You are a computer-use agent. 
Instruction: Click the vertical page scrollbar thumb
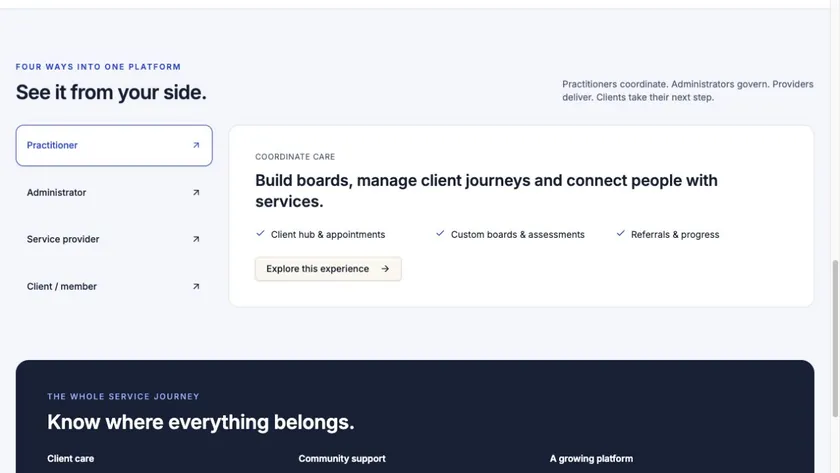pyautogui.click(x=835, y=339)
